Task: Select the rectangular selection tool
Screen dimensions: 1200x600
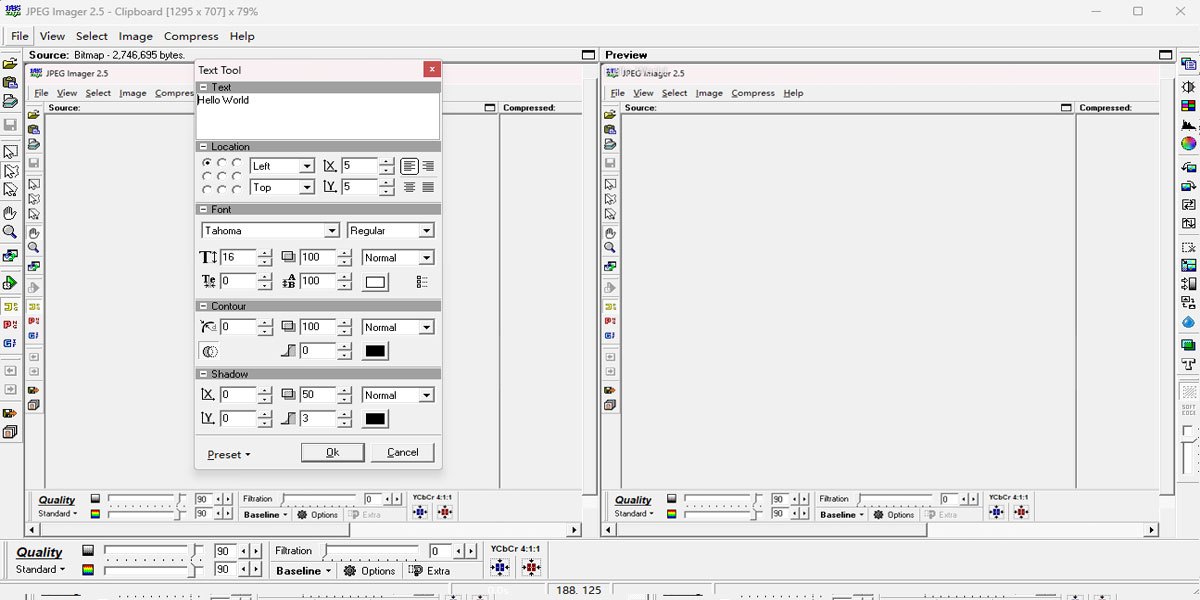Action: (10, 150)
